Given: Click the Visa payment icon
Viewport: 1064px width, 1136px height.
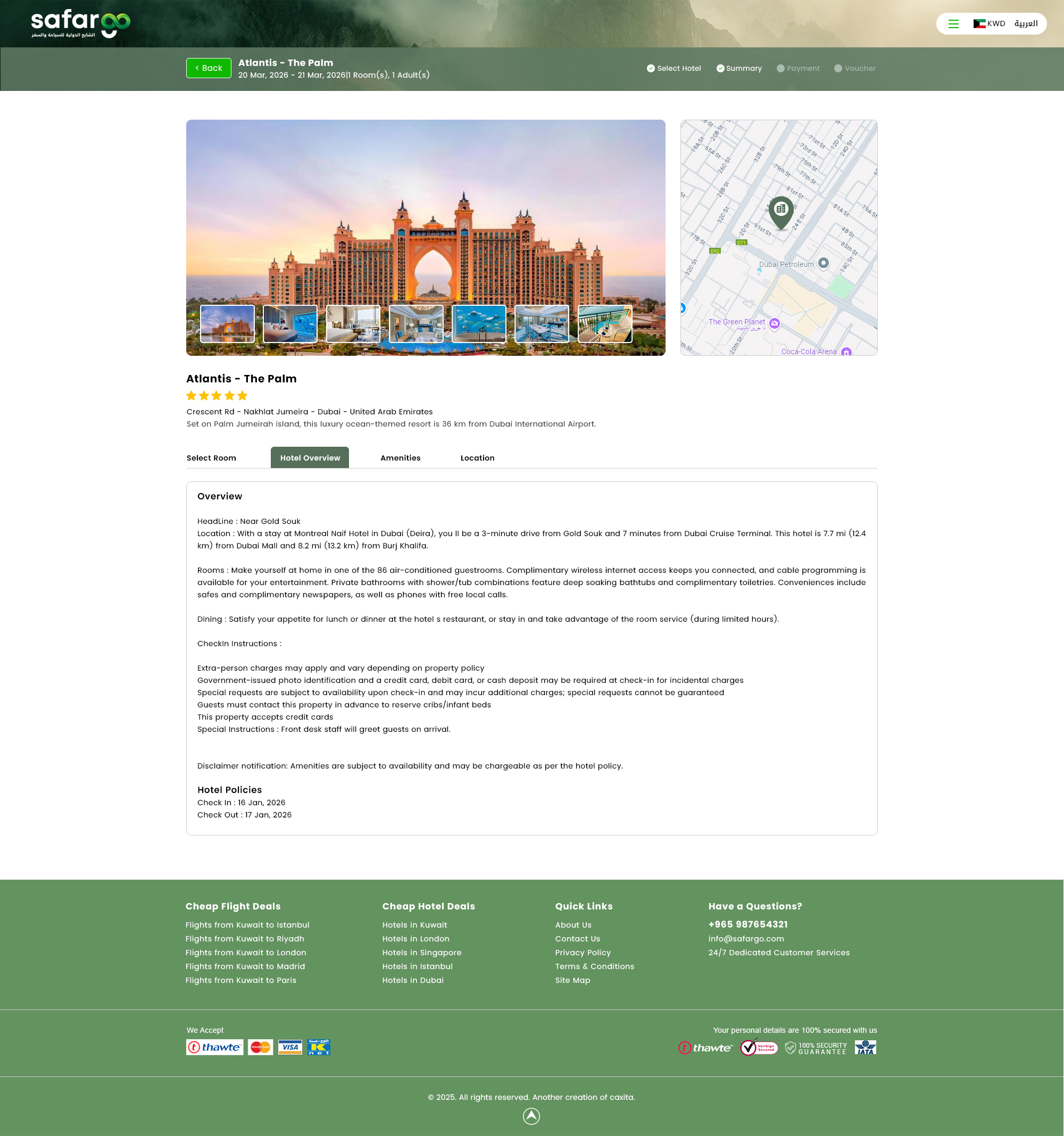Looking at the screenshot, I should coord(290,1047).
